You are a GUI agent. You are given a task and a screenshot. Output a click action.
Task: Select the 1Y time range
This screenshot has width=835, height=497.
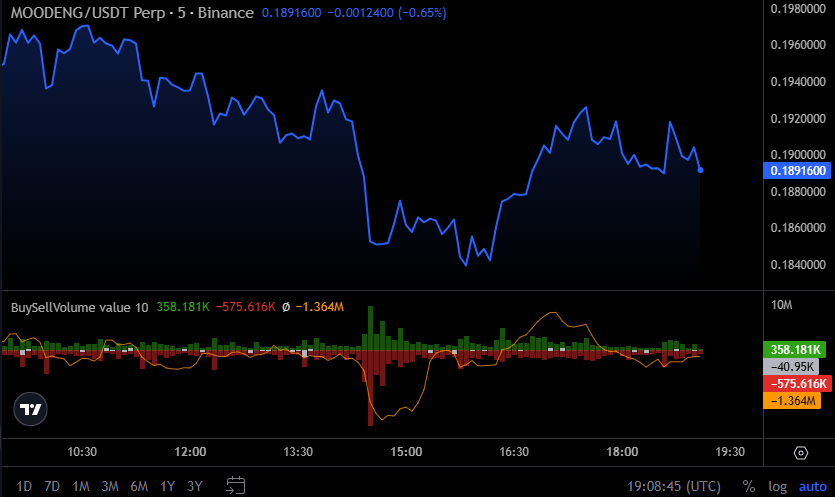167,486
